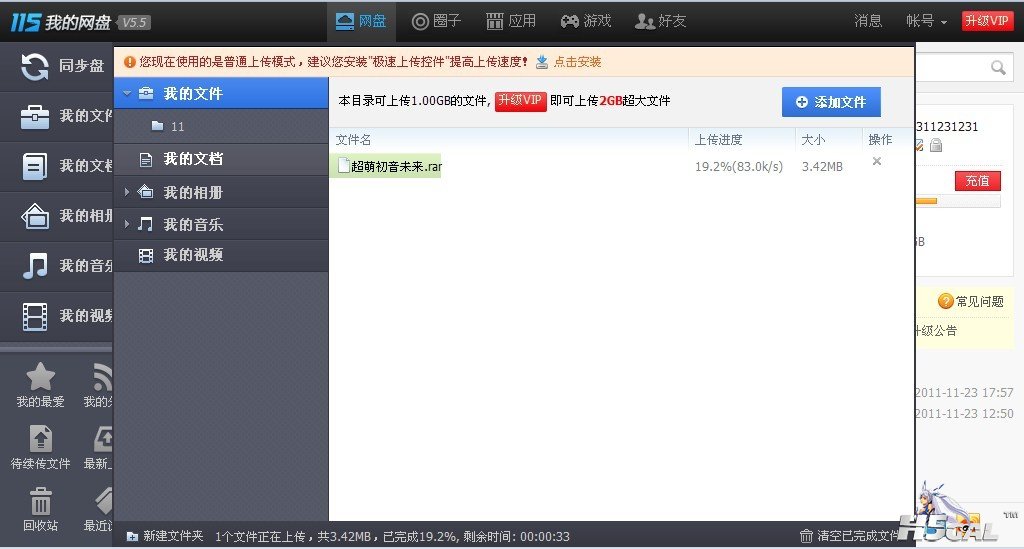Open the 帐号 account dropdown

coord(926,21)
